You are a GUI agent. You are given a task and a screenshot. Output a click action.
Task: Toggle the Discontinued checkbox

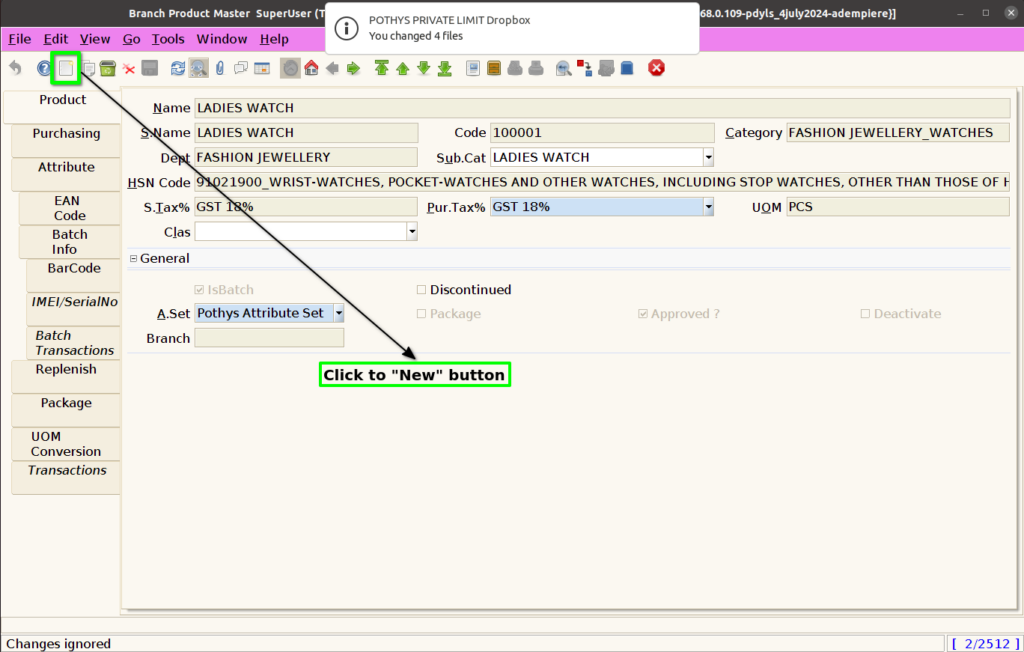(421, 289)
